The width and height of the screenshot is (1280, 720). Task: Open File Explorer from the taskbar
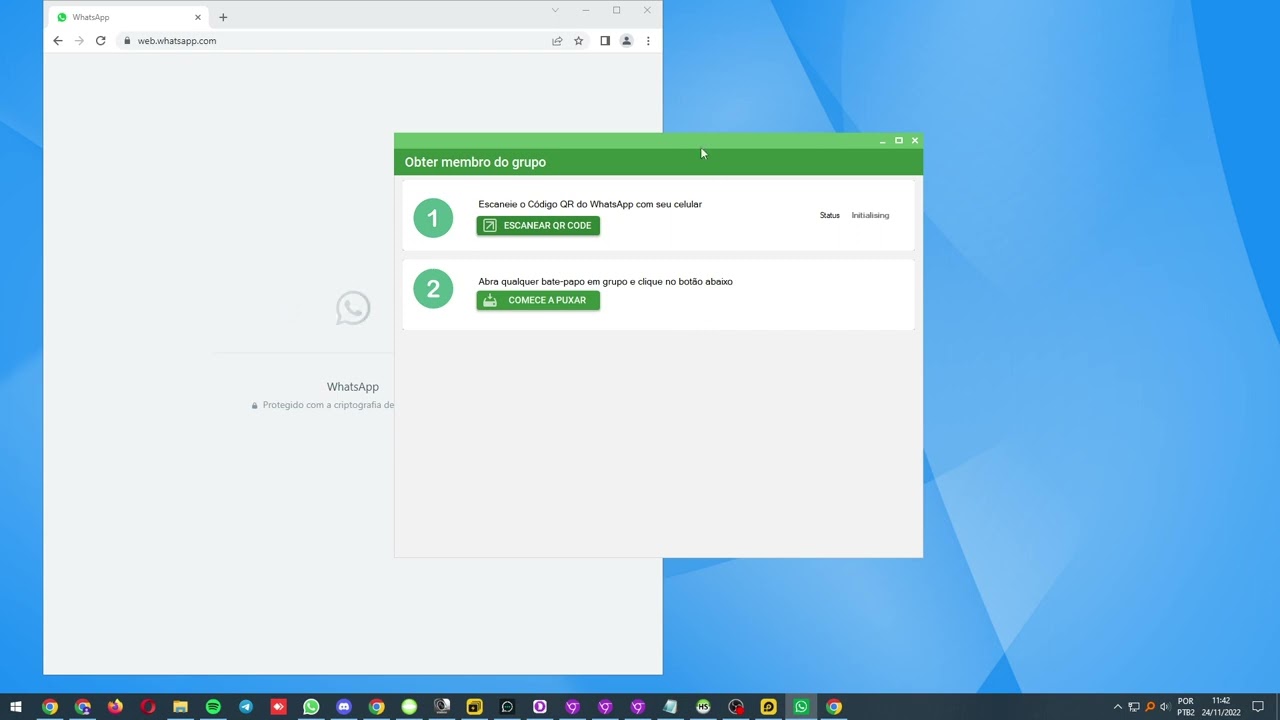(180, 707)
